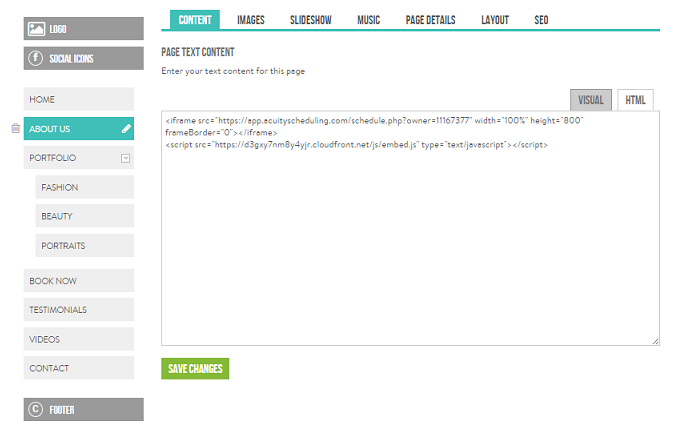Select the Home page in sidebar
The height and width of the screenshot is (429, 684).
[78, 100]
